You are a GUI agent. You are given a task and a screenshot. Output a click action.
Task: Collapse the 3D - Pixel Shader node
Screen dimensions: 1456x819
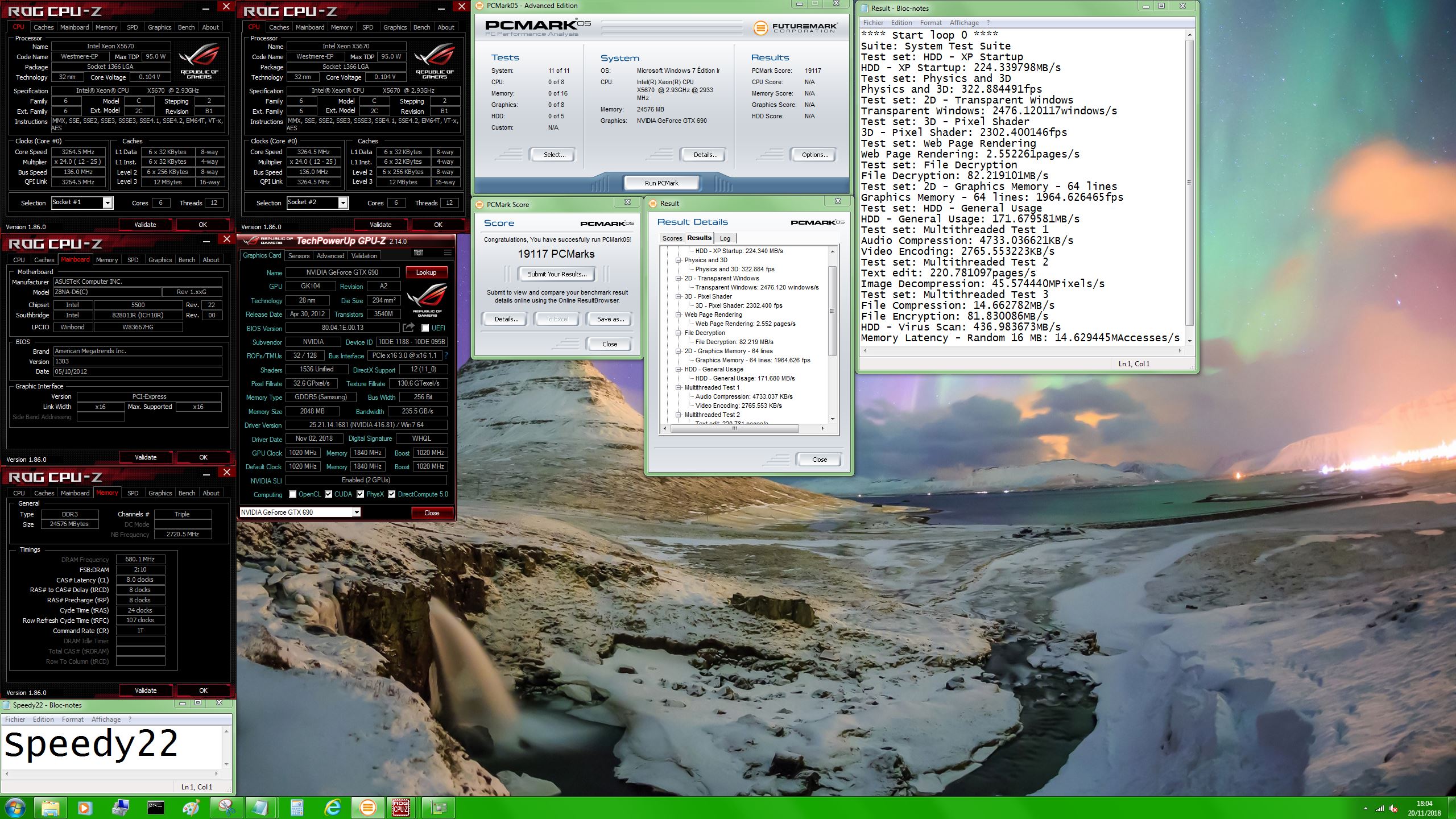(678, 296)
